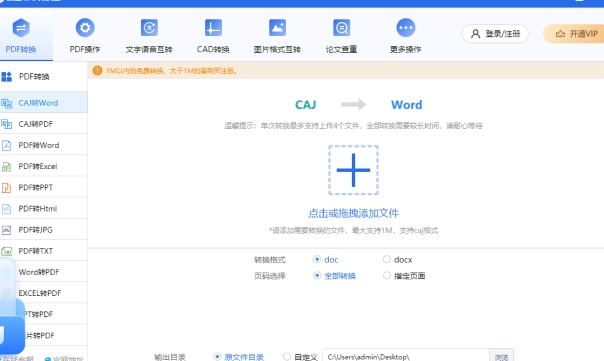Viewport: 604px width, 361px height.
Task: Switch to CAJ转PDF conversion
Action: point(44,124)
